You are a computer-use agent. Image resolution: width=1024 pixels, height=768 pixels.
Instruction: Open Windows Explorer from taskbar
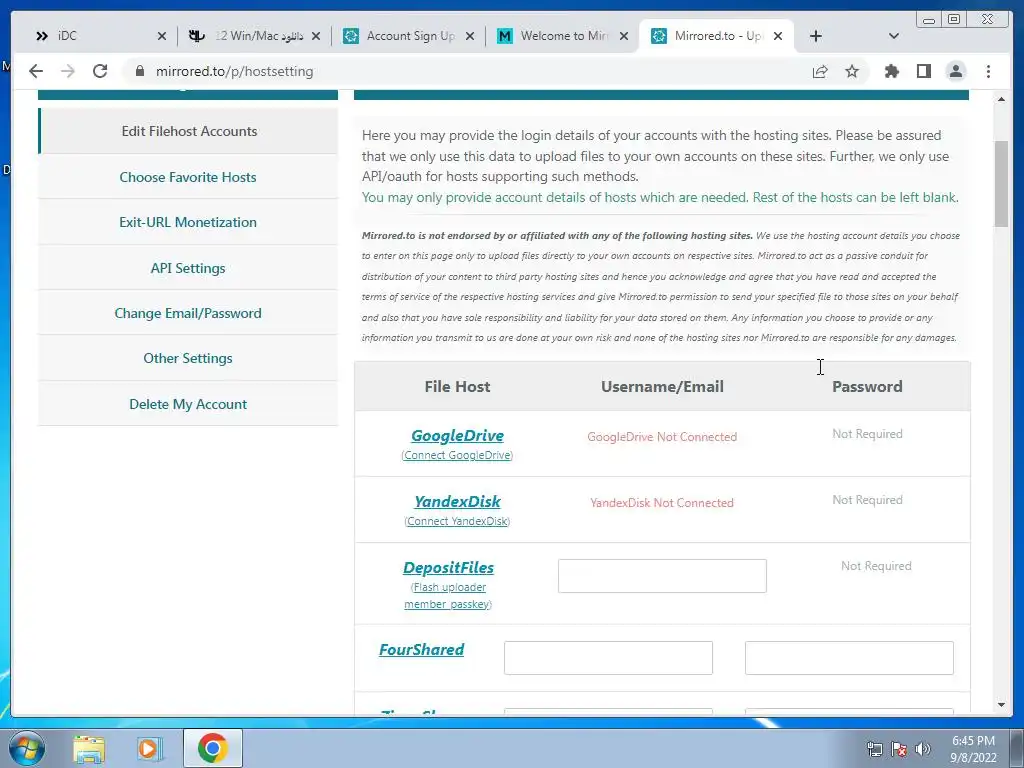tap(89, 748)
